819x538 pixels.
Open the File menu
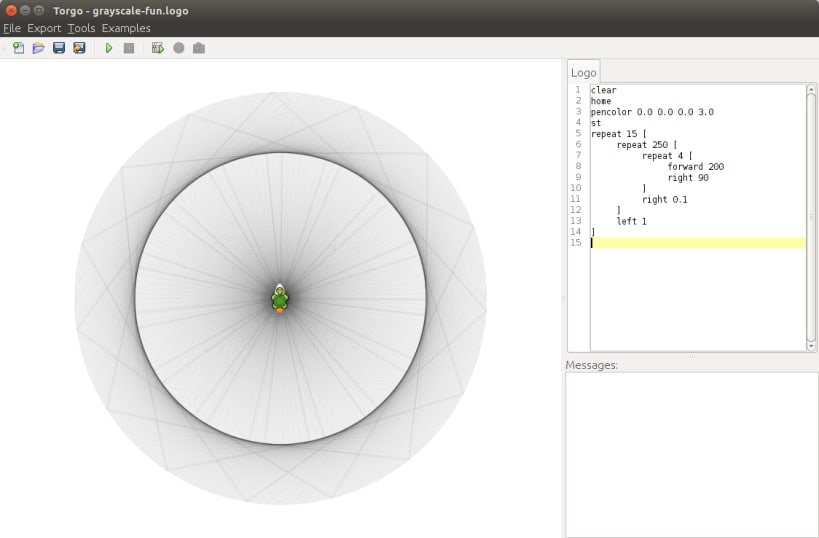[x=12, y=28]
